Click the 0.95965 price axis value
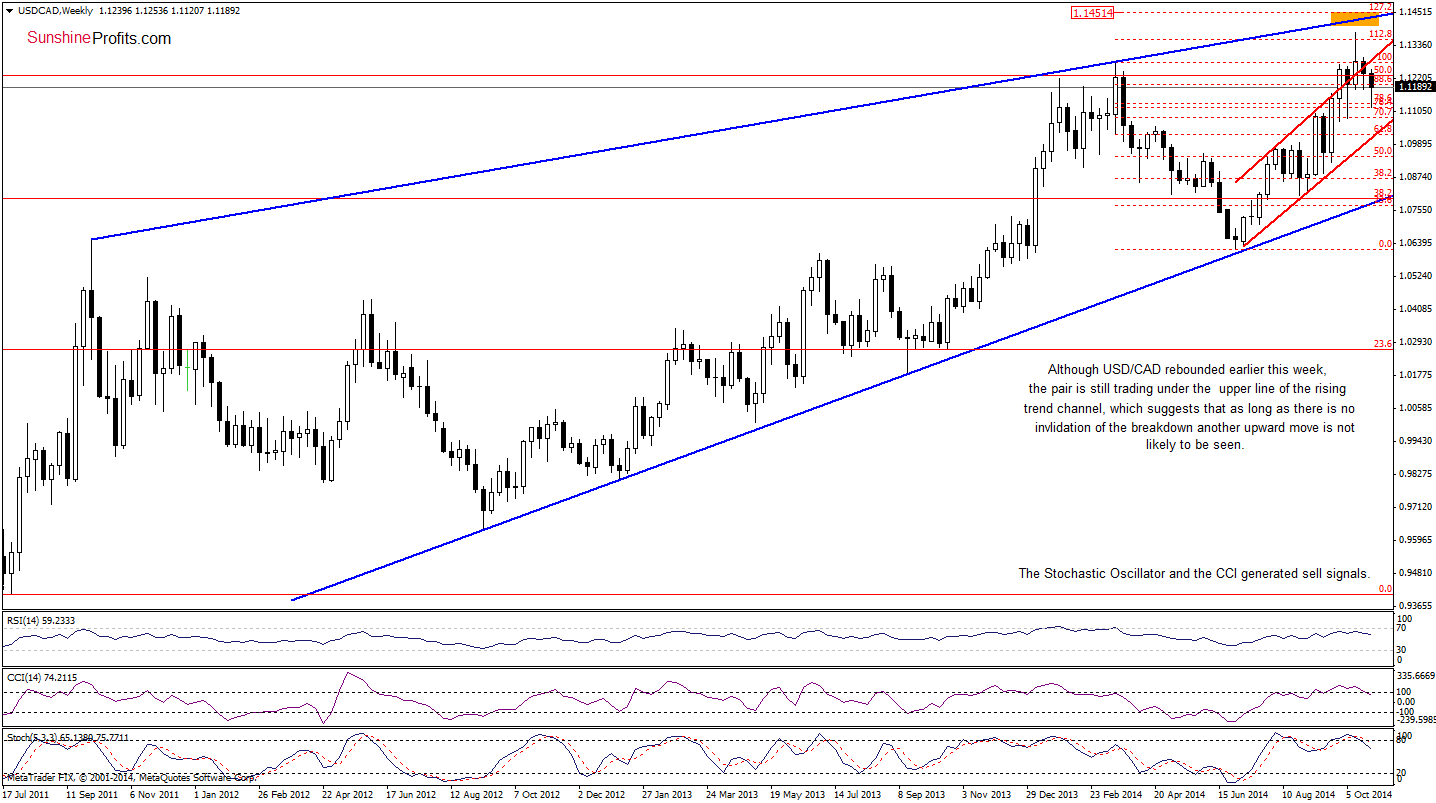Screen dimensions: 1436x803 coord(1415,540)
